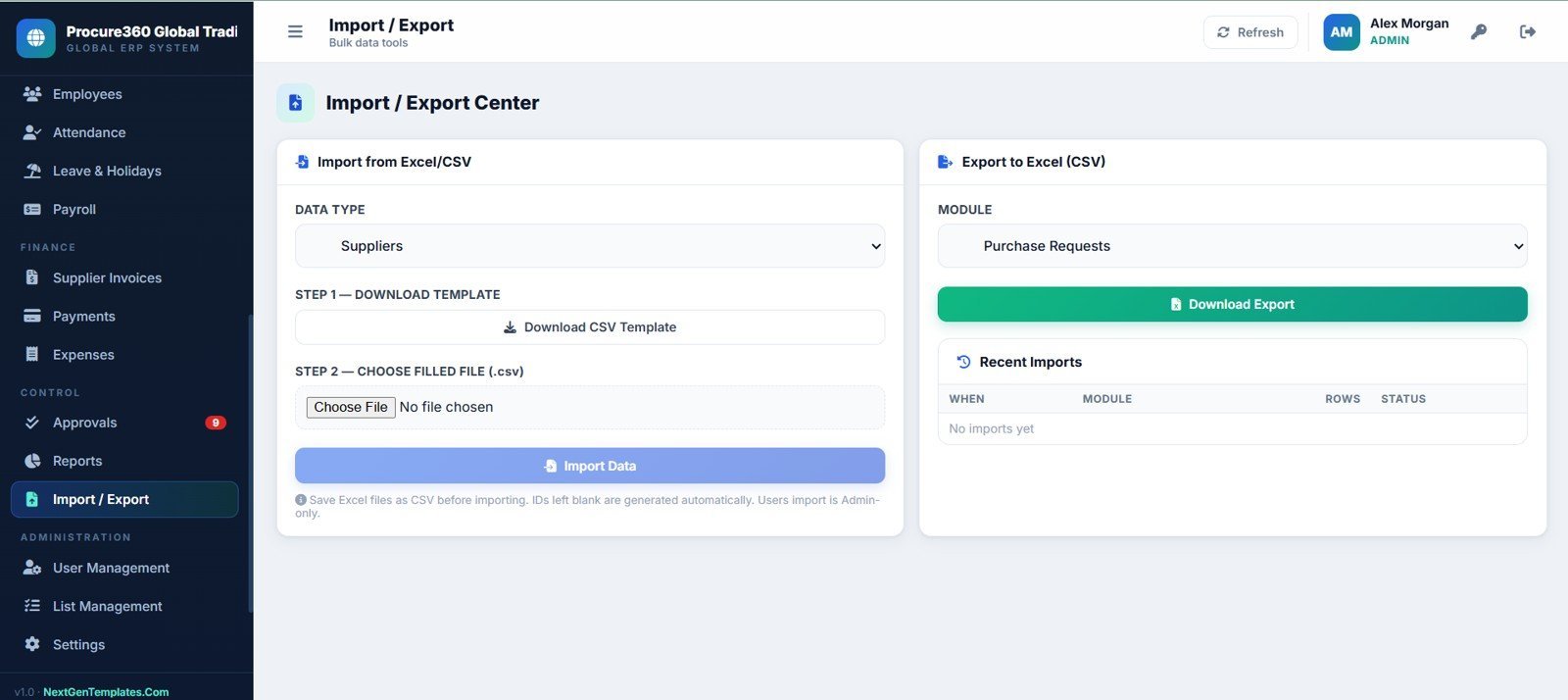Select the Import / Export sidebar item

[x=124, y=499]
